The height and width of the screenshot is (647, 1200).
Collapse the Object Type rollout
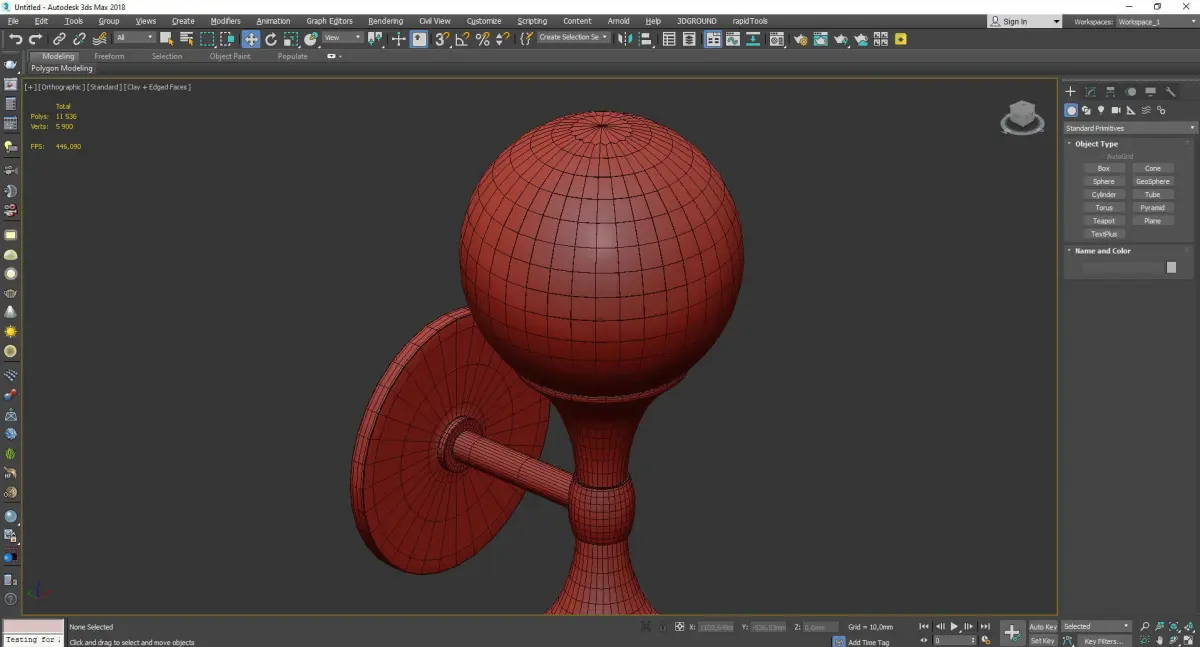1096,144
